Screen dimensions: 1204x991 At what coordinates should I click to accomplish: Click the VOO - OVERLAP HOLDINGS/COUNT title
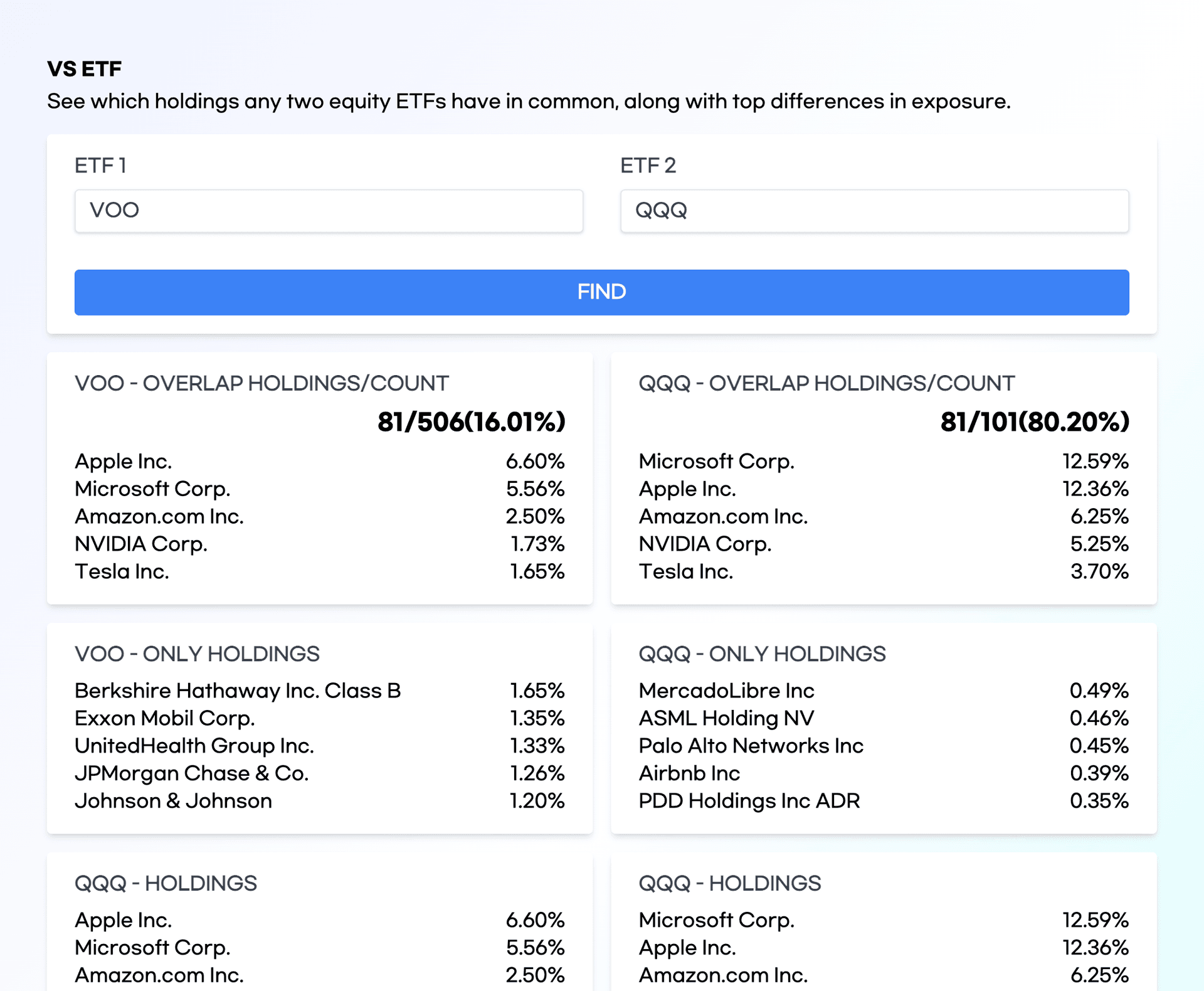click(261, 383)
